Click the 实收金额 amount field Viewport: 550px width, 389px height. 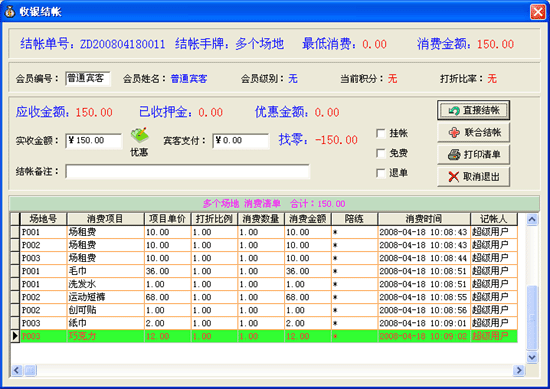pyautogui.click(x=94, y=141)
